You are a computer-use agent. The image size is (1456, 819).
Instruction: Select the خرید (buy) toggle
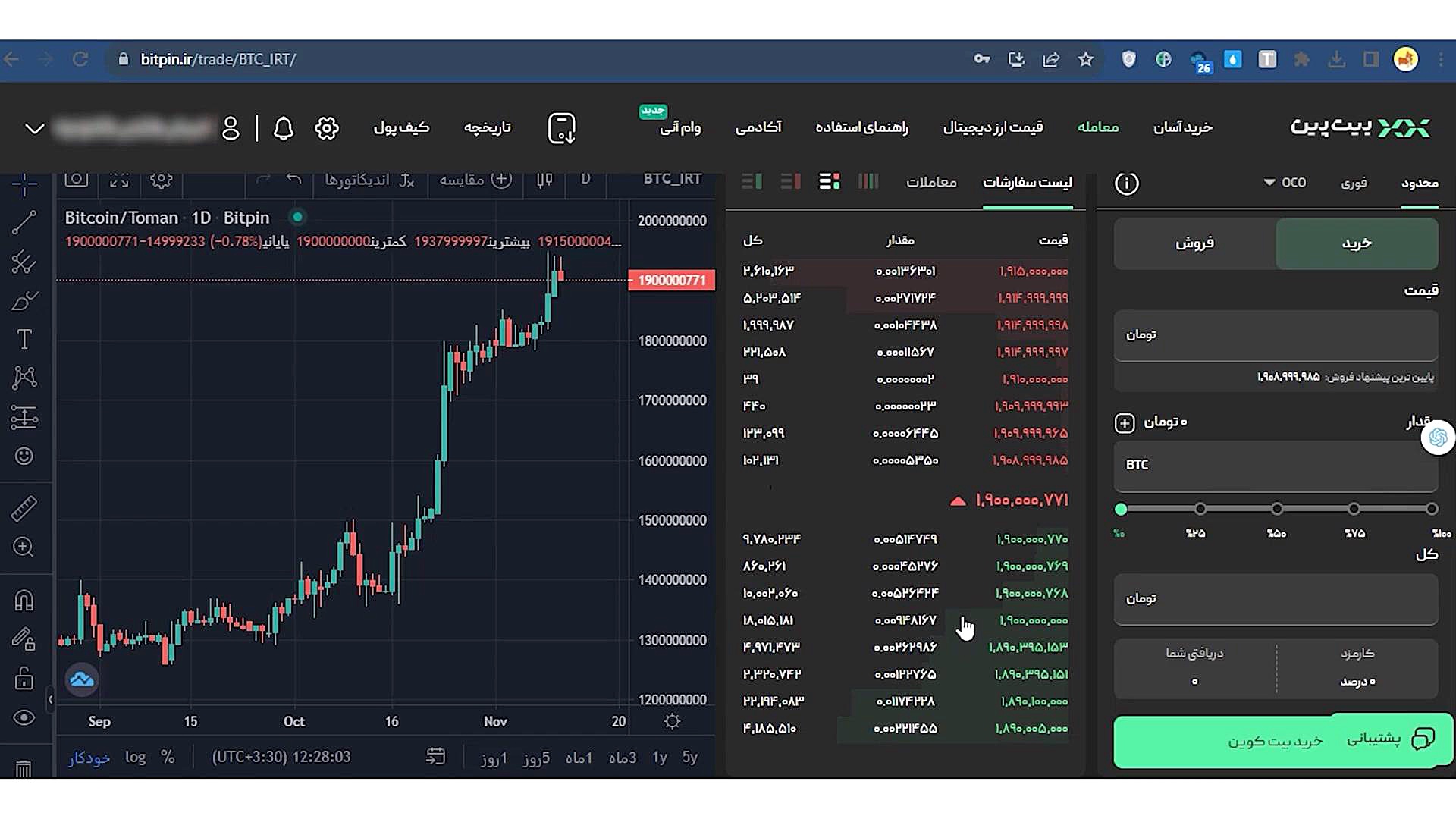click(x=1357, y=243)
